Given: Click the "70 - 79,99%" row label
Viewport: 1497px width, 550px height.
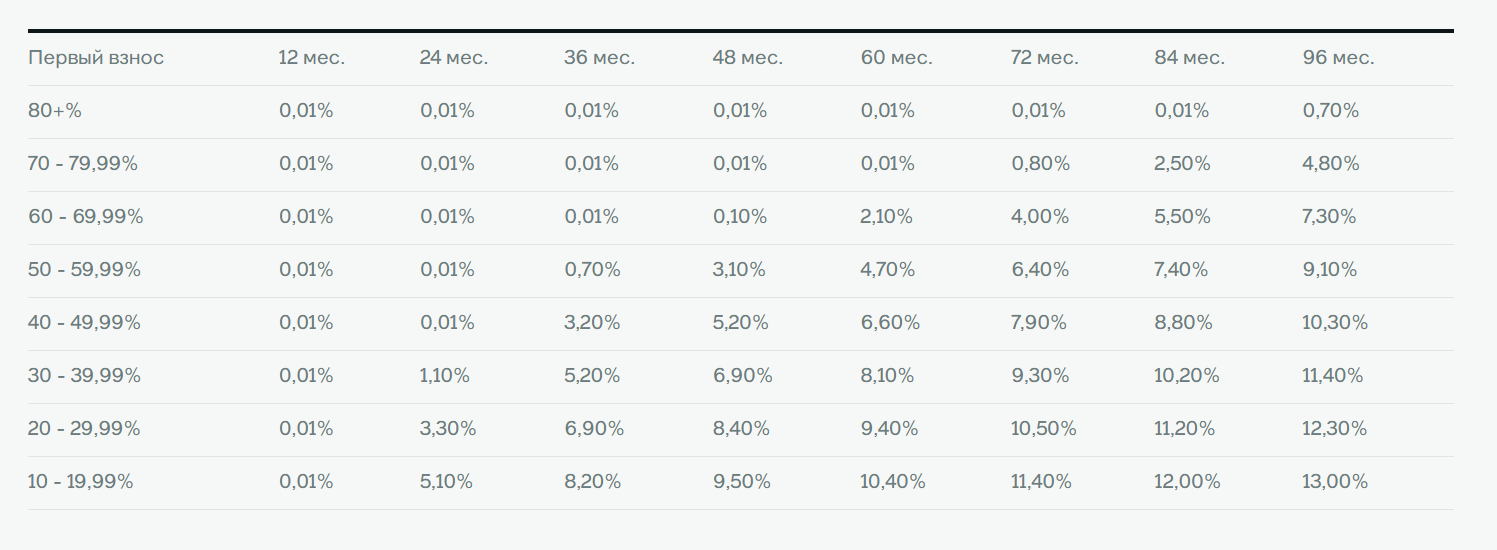Looking at the screenshot, I should (83, 164).
